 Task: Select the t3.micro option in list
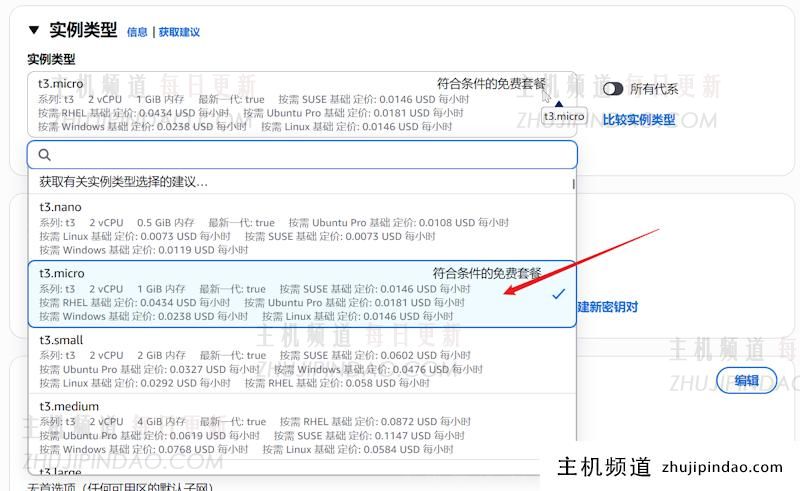coord(302,294)
